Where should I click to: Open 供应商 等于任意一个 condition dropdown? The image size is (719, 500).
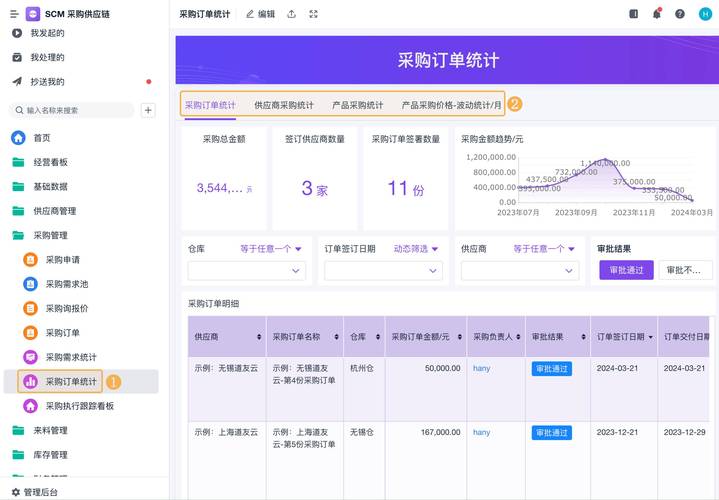pyautogui.click(x=544, y=249)
